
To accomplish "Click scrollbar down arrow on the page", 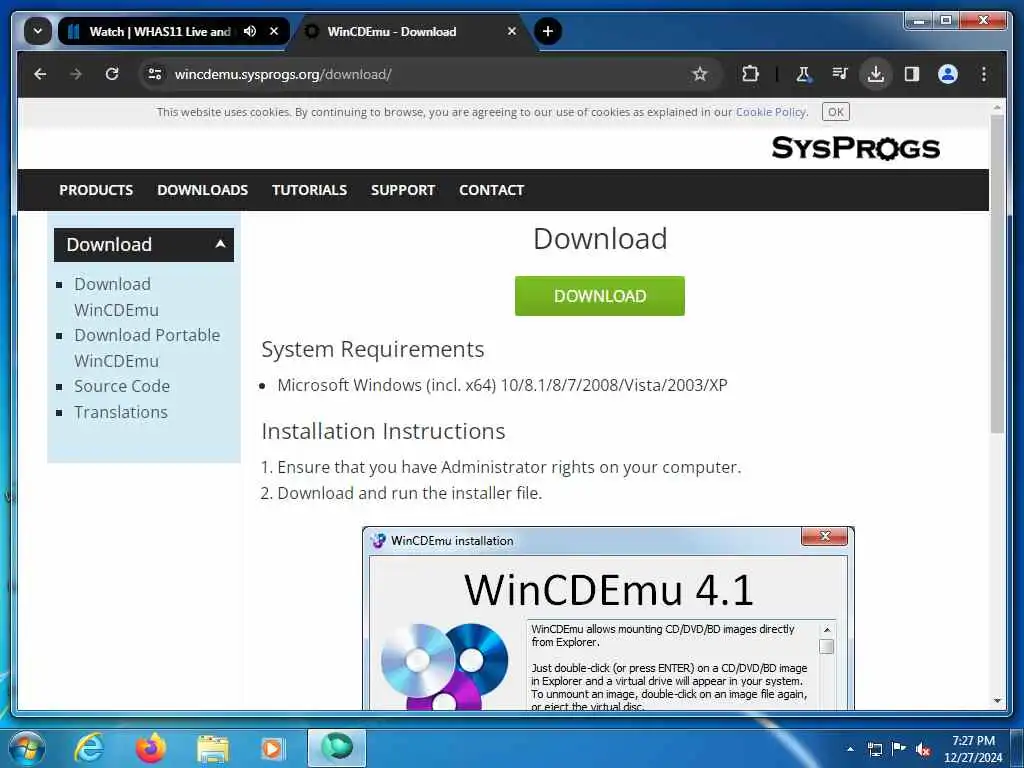I will pyautogui.click(x=997, y=701).
